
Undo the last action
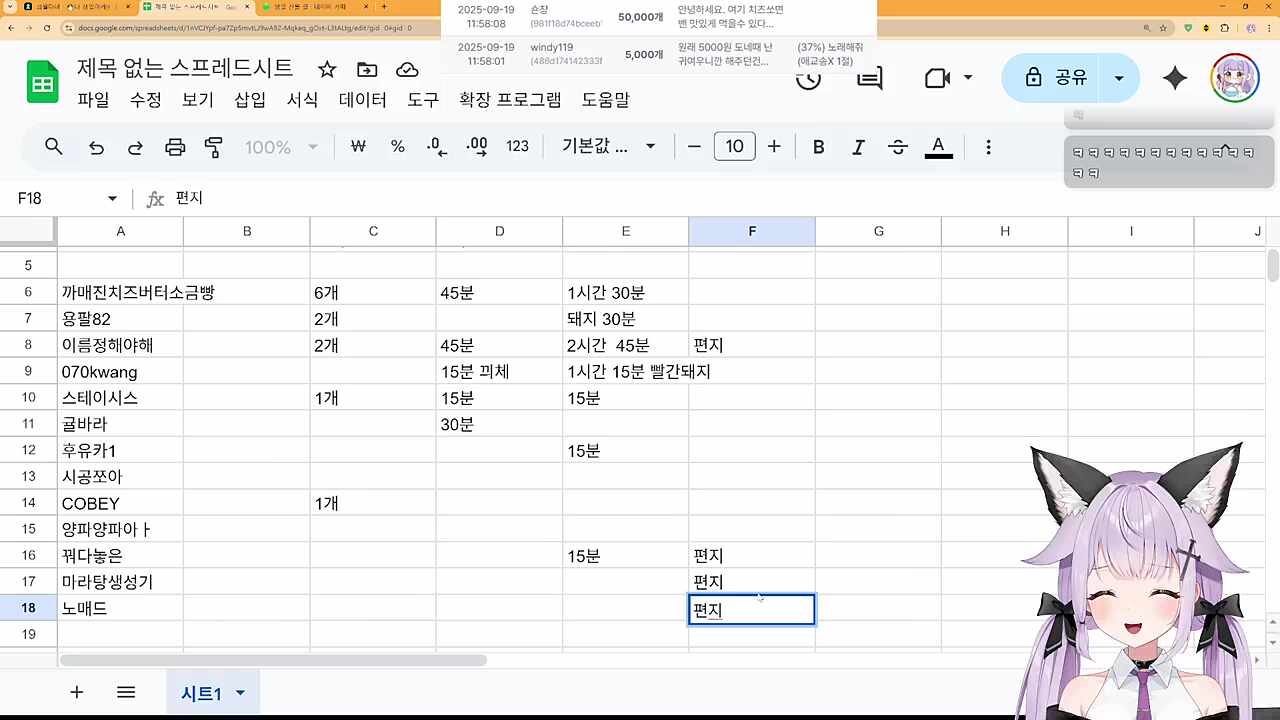click(96, 147)
